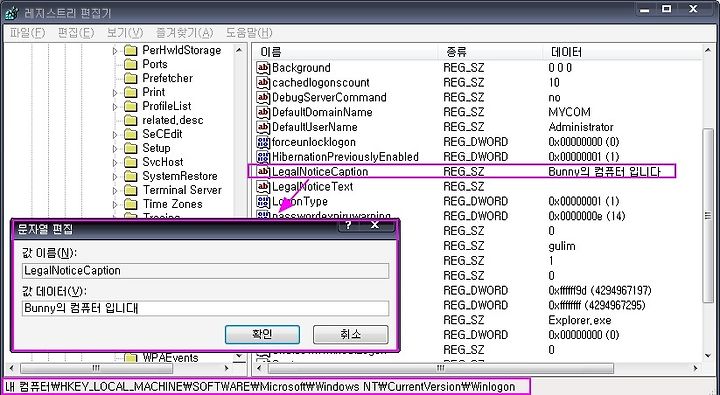Close the 문자열 편집 dialog
Viewport: 720px width, 395px height.
(375, 225)
